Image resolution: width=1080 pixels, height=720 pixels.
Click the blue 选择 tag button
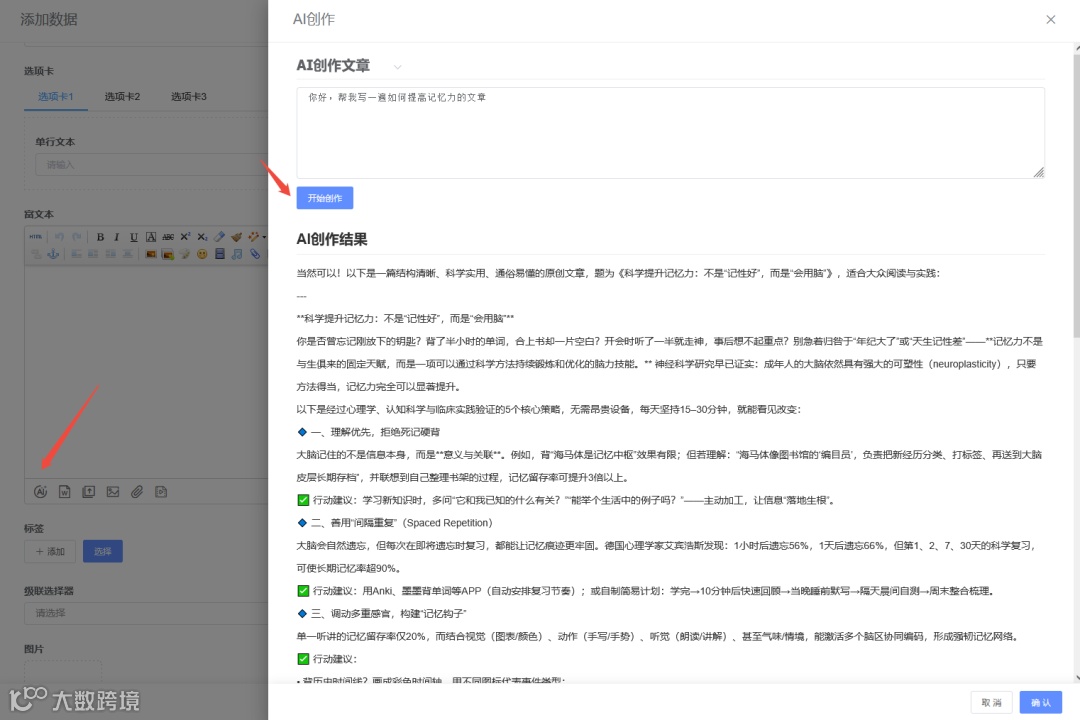pyautogui.click(x=103, y=551)
